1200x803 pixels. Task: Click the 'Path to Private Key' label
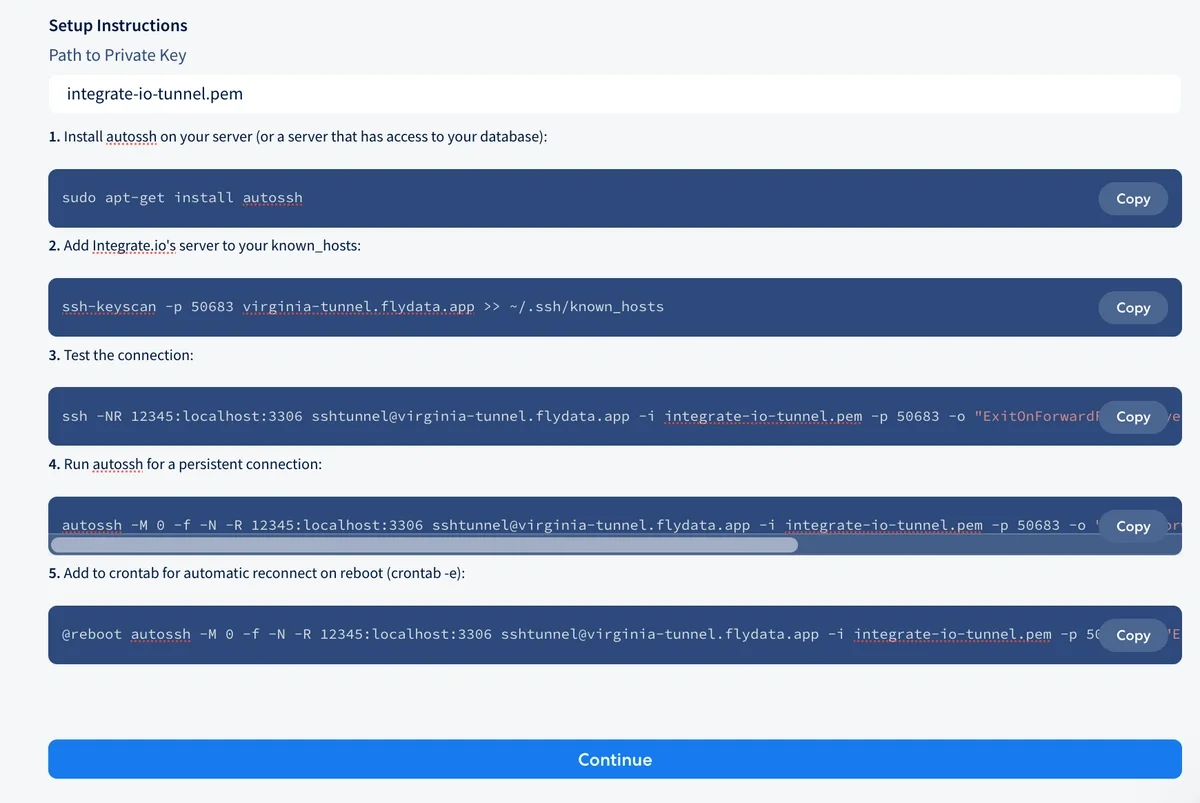pos(117,55)
